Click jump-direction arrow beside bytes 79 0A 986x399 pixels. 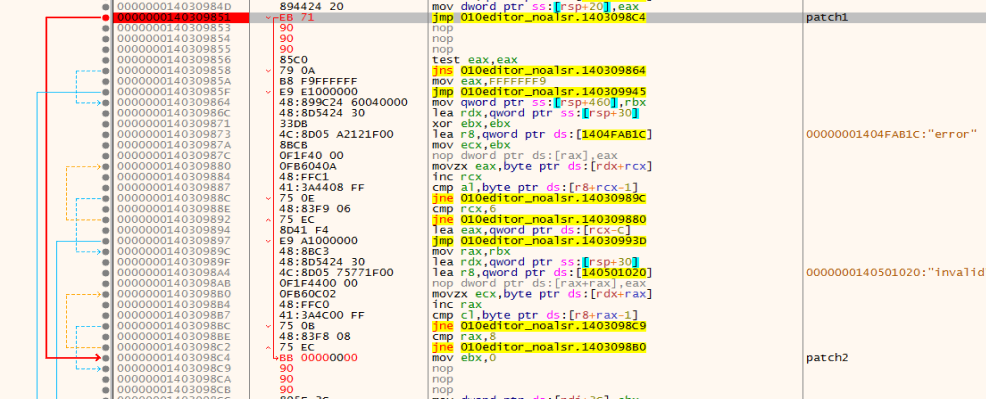pos(270,70)
